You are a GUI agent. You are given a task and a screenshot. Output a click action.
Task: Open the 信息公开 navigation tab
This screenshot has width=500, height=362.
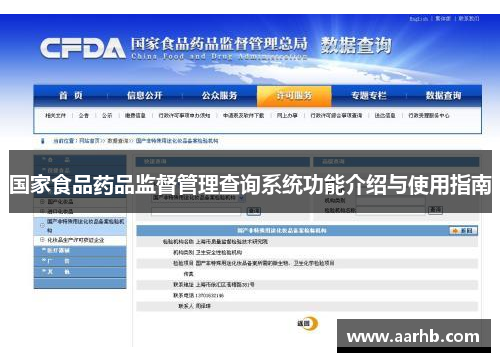[x=144, y=96]
